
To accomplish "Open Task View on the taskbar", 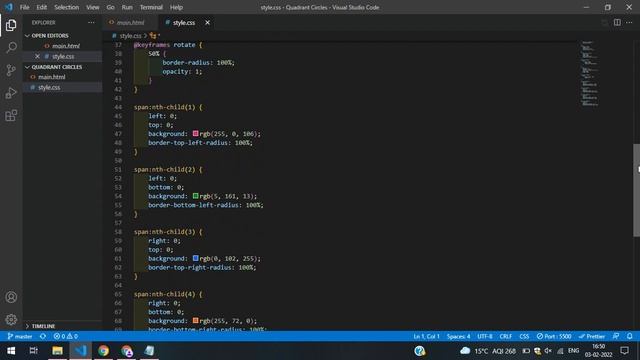I will (33, 351).
